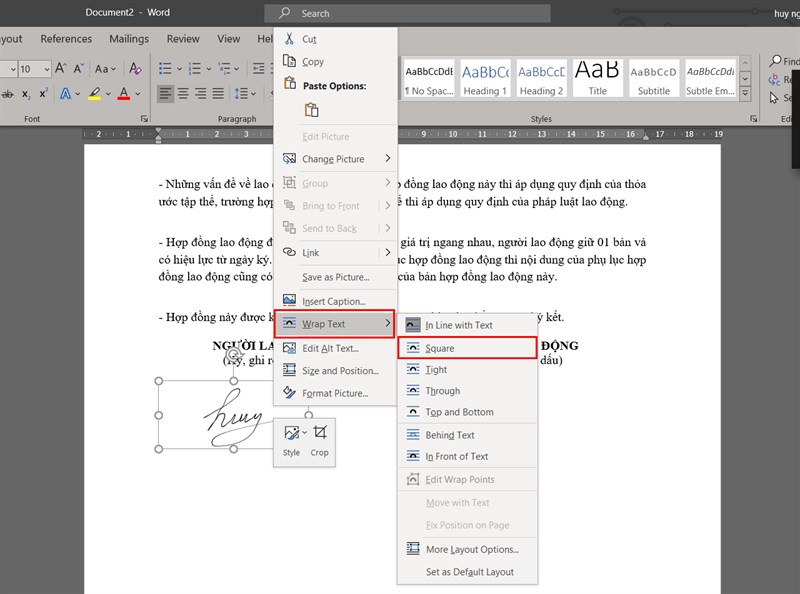Click Increase Font Size icon
The width and height of the screenshot is (800, 594).
coord(61,68)
